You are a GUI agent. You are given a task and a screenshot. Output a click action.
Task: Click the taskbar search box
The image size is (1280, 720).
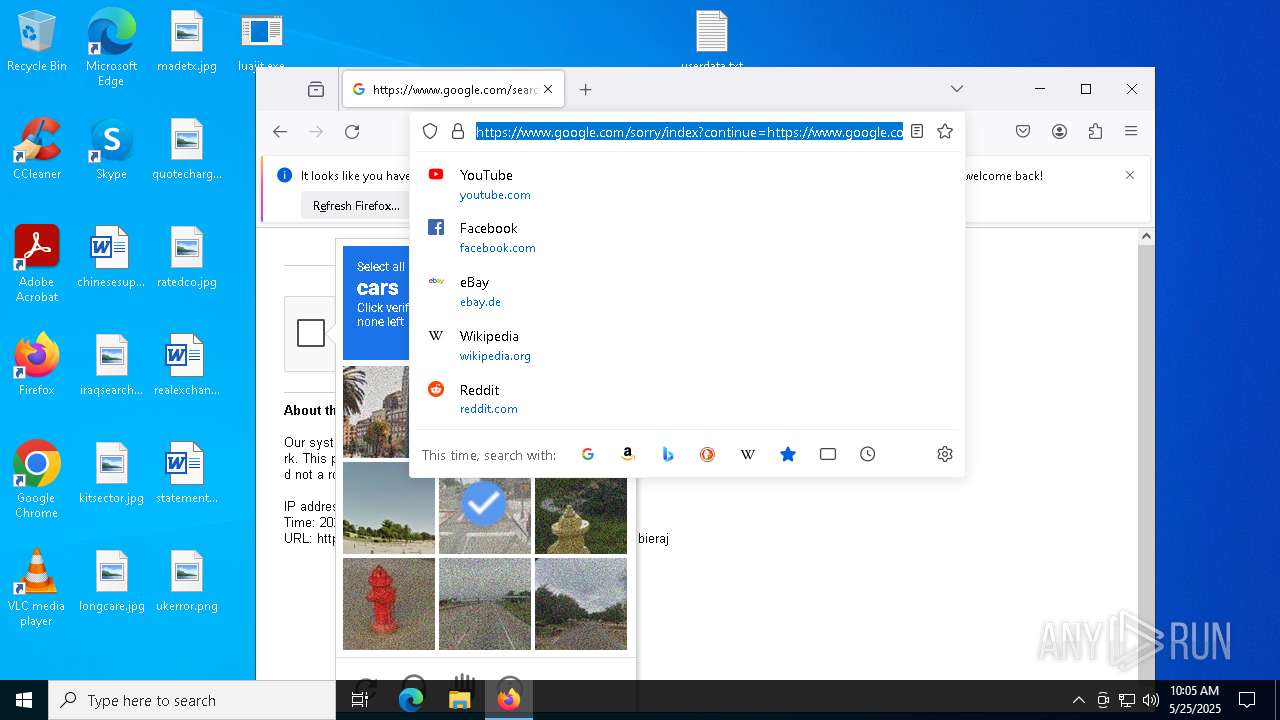point(192,700)
